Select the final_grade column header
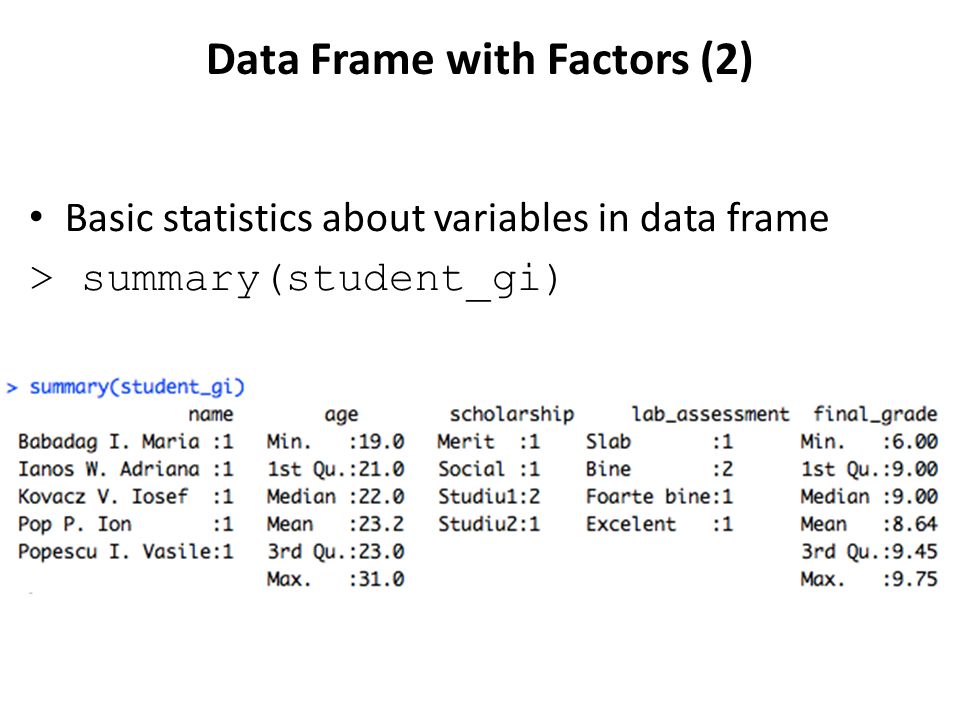960x720 pixels. coord(875,414)
